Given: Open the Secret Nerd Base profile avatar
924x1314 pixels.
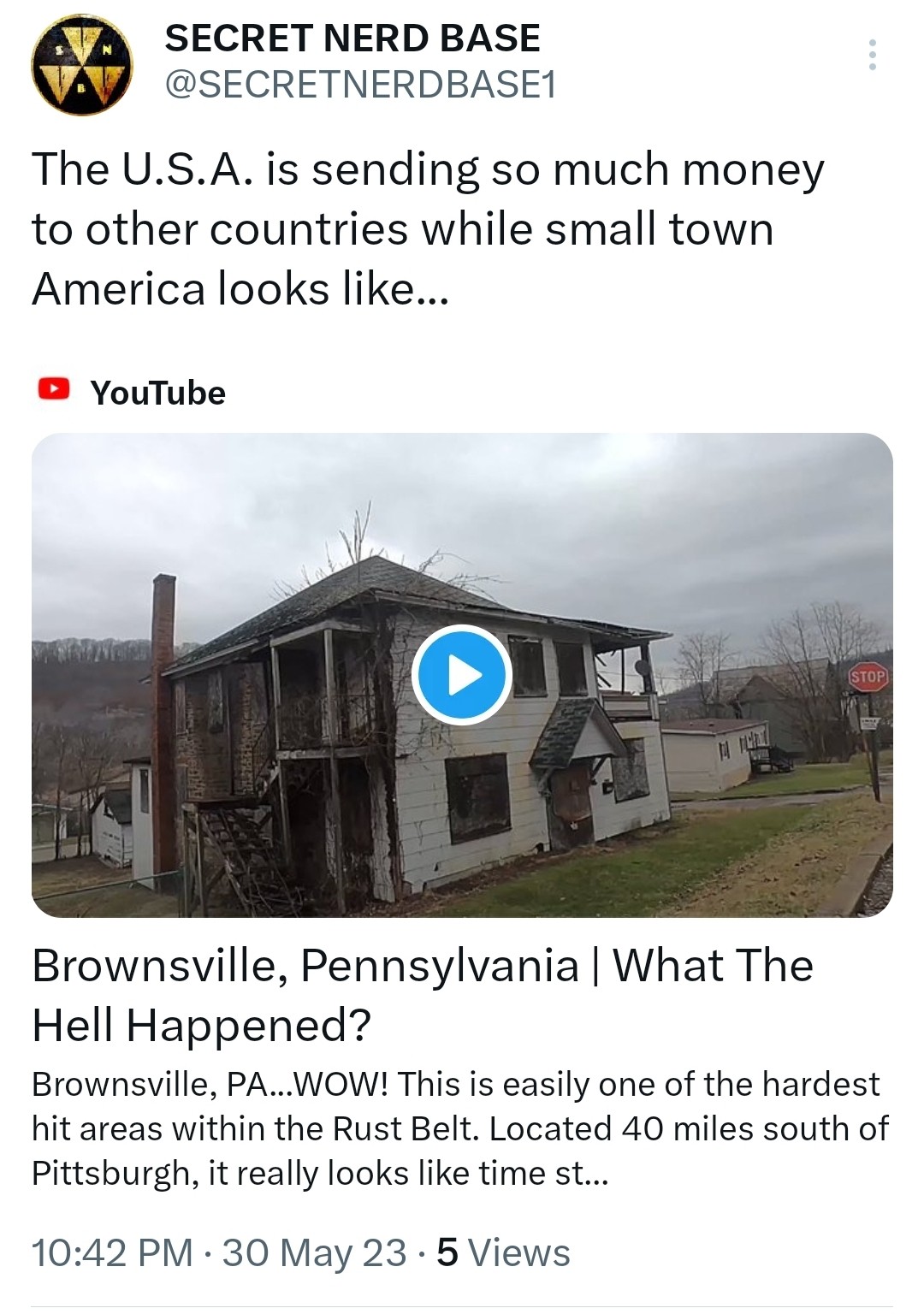Looking at the screenshot, I should click(82, 64).
